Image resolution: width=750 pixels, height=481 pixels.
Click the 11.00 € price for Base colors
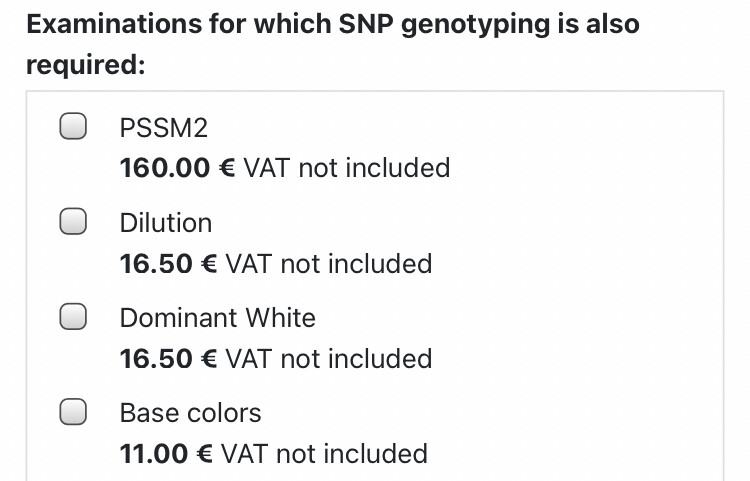click(x=153, y=454)
